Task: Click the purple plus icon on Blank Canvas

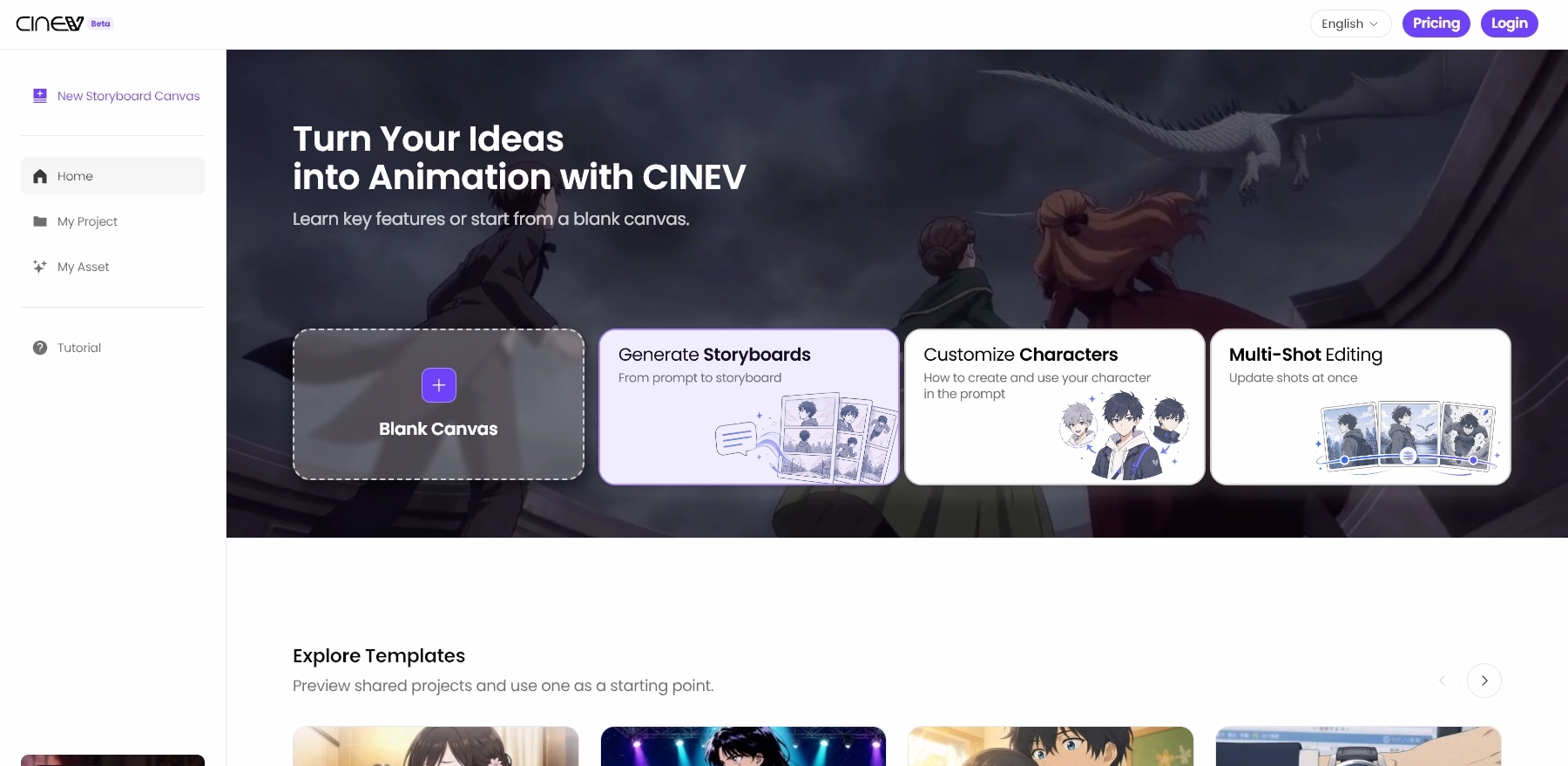Action: (439, 385)
